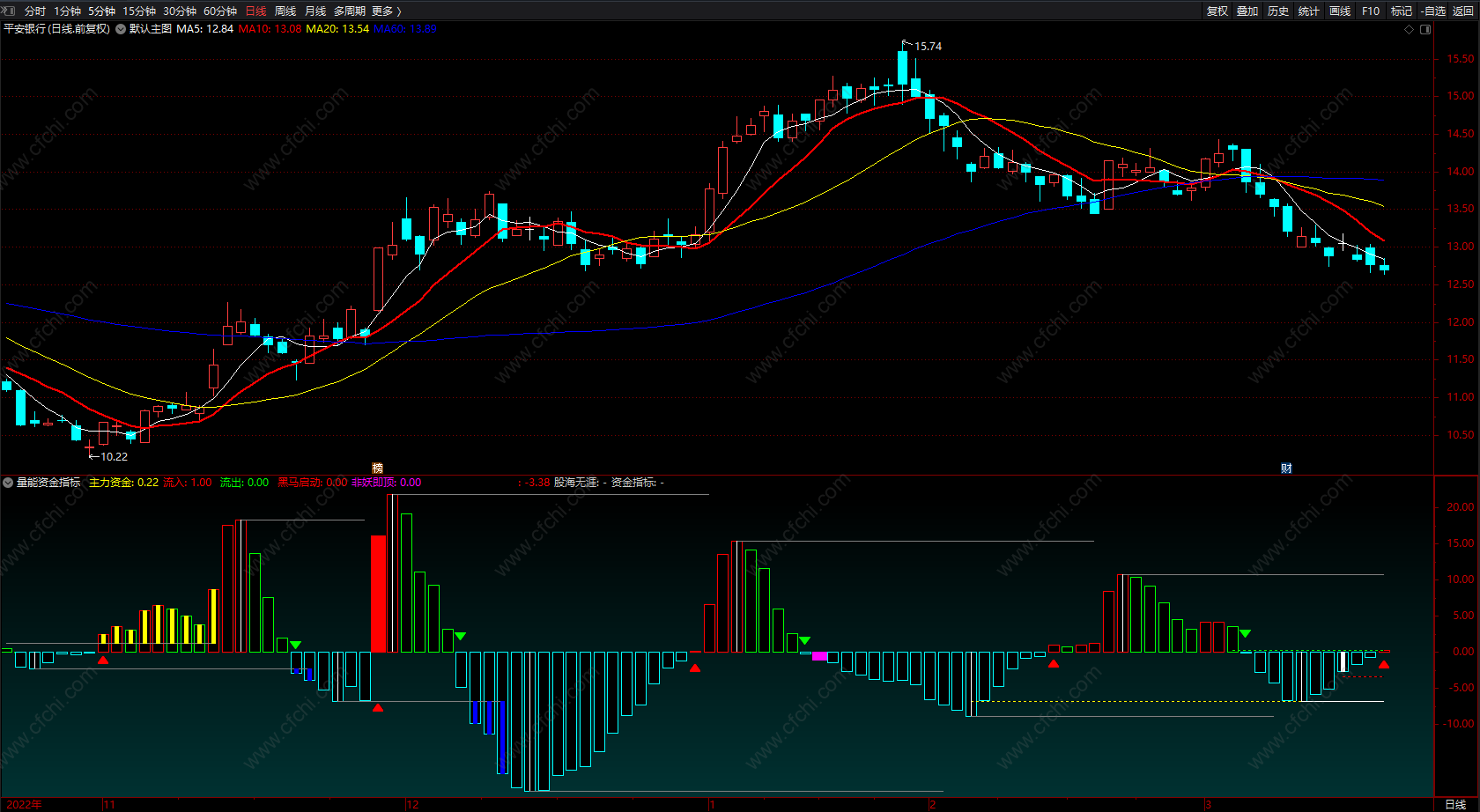The width and height of the screenshot is (1480, 812).
Task: Click the 叠加 overlay button
Action: (1247, 11)
